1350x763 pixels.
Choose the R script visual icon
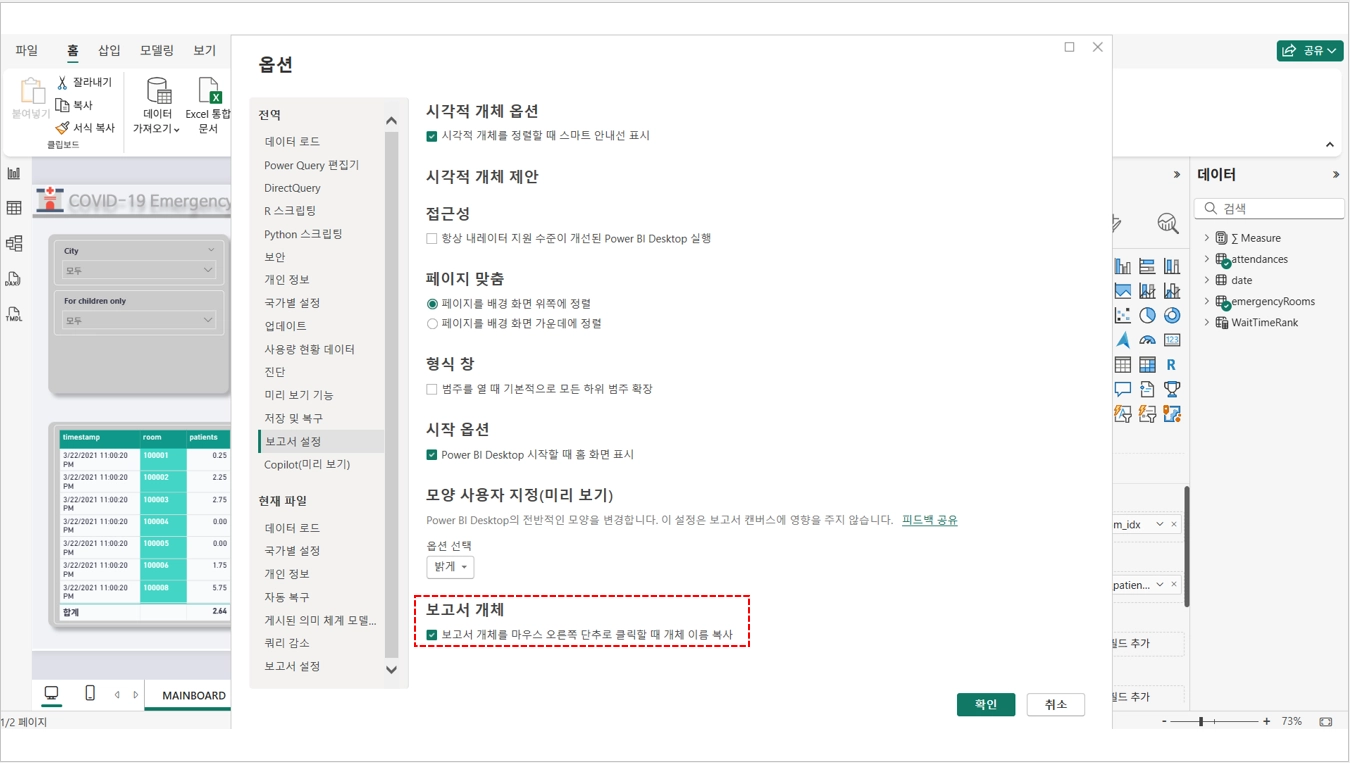tap(1171, 365)
